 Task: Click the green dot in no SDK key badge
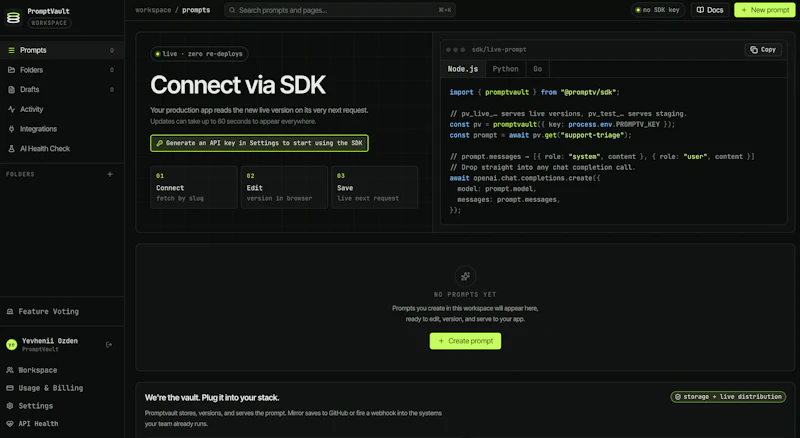coord(638,10)
